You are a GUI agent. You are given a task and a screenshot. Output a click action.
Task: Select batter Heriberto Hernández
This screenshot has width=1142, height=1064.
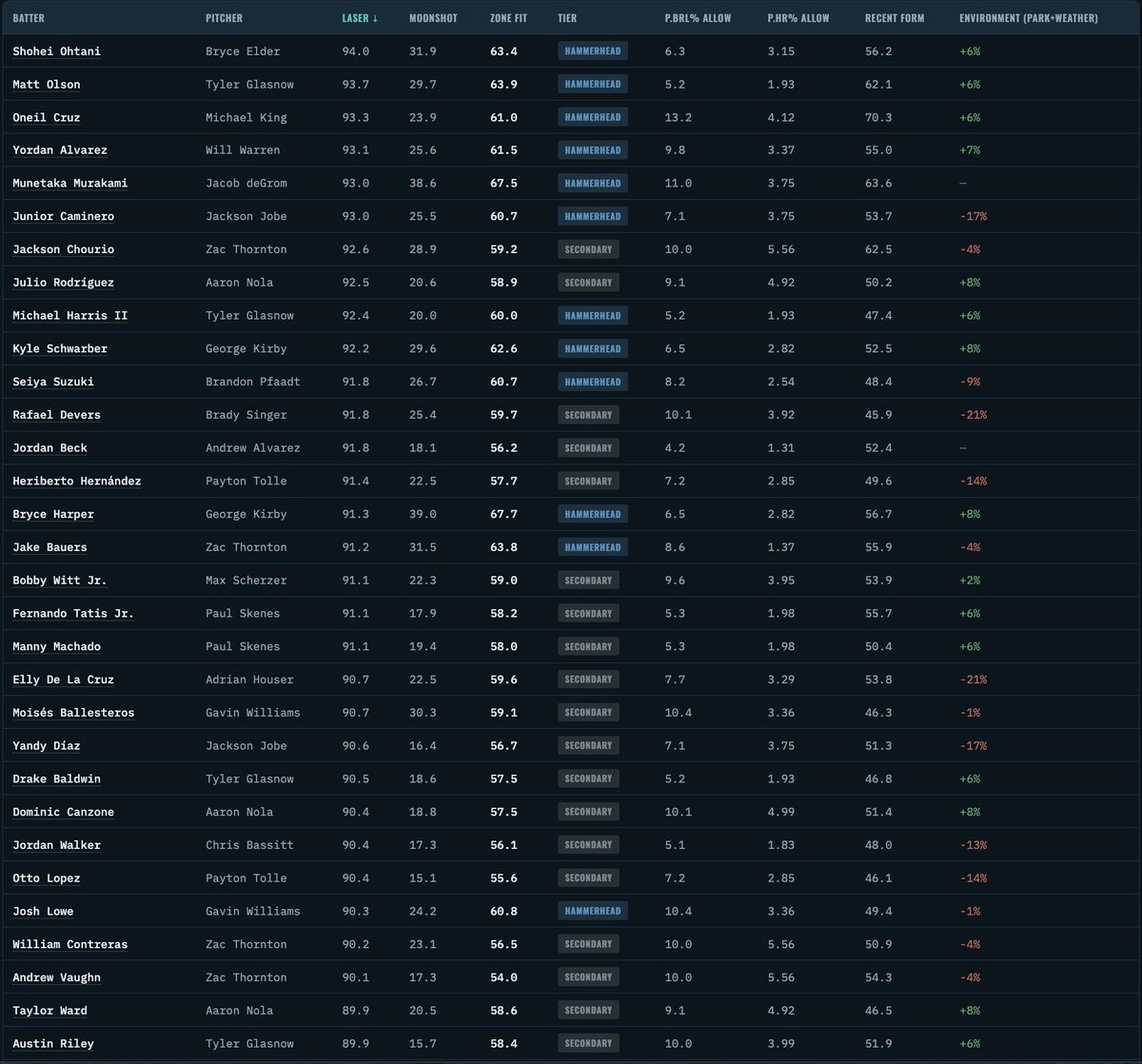tap(76, 482)
